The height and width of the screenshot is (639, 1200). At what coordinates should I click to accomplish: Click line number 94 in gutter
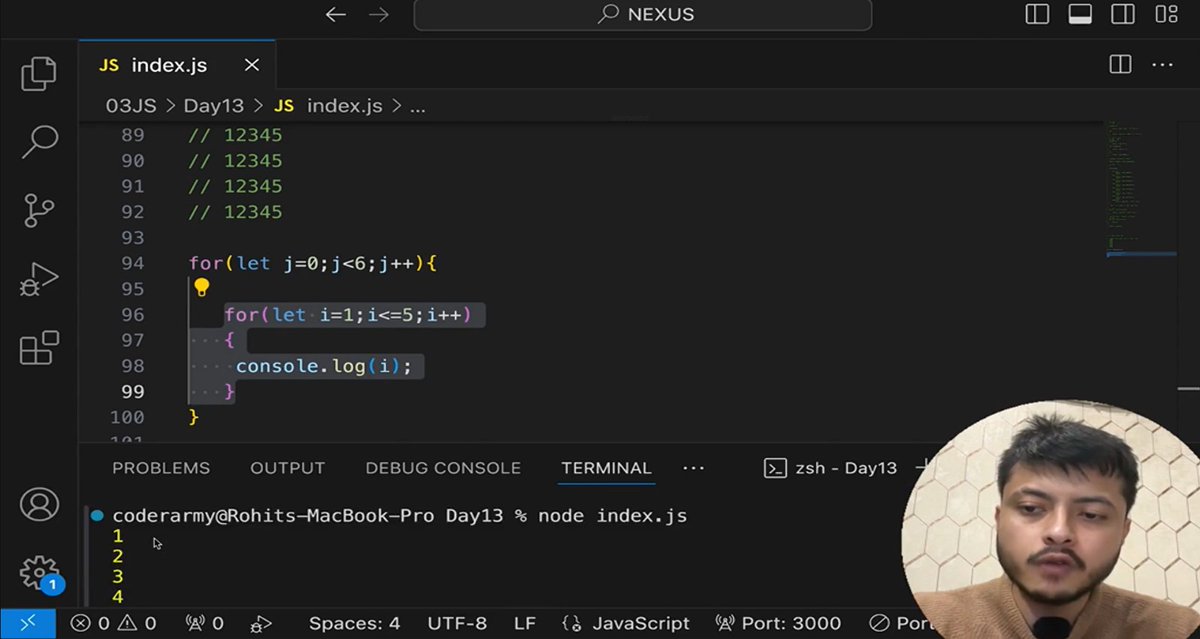tap(132, 263)
